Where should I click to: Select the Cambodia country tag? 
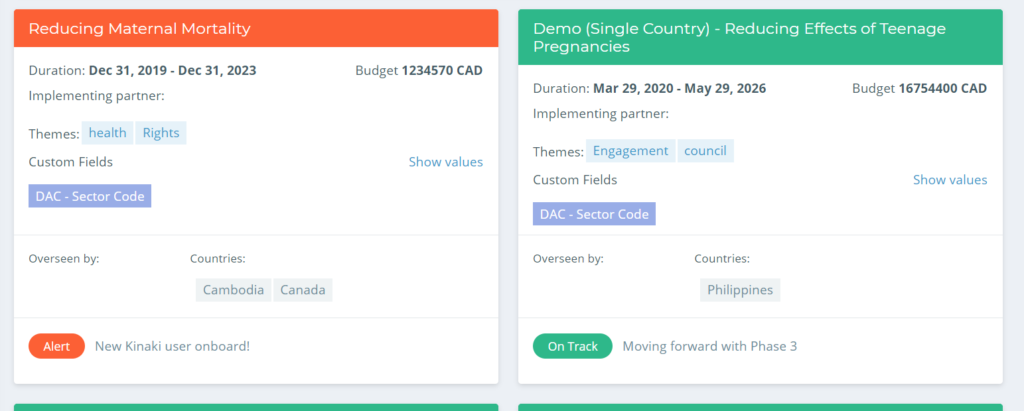233,290
